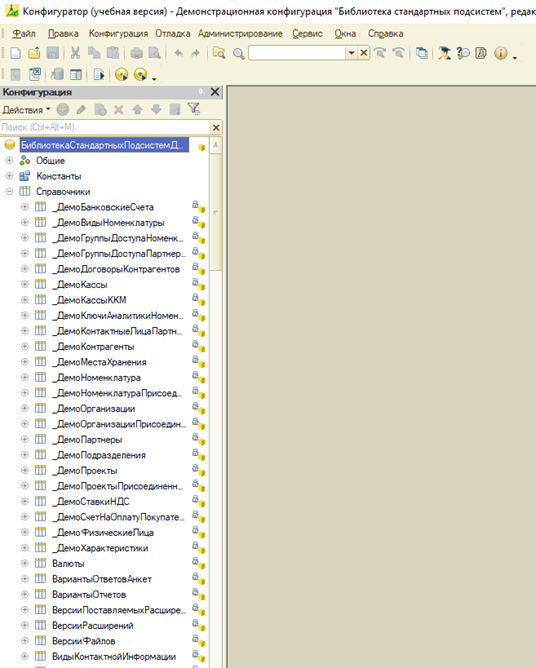Click the New document toolbar icon
The height and width of the screenshot is (668, 536).
click(x=15, y=53)
